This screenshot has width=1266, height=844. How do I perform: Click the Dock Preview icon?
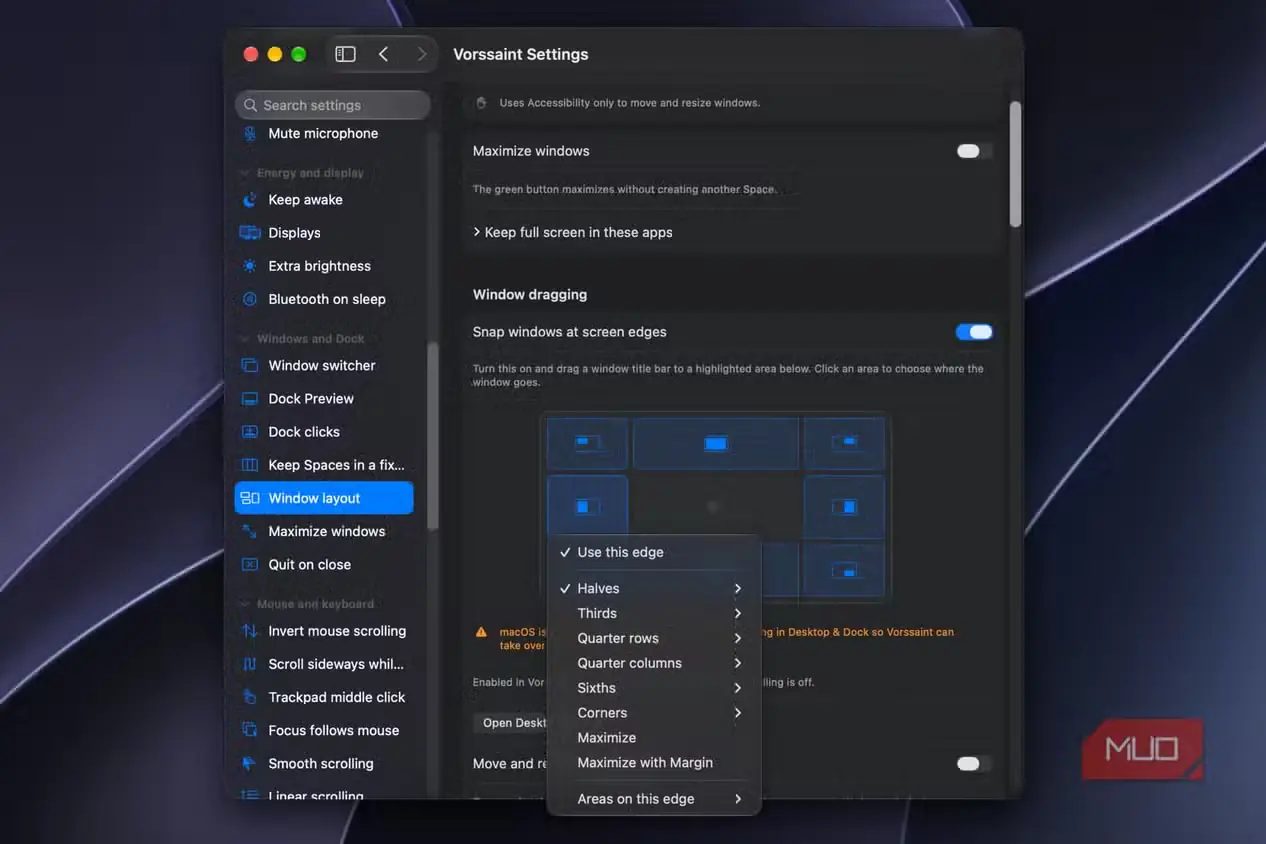[250, 399]
